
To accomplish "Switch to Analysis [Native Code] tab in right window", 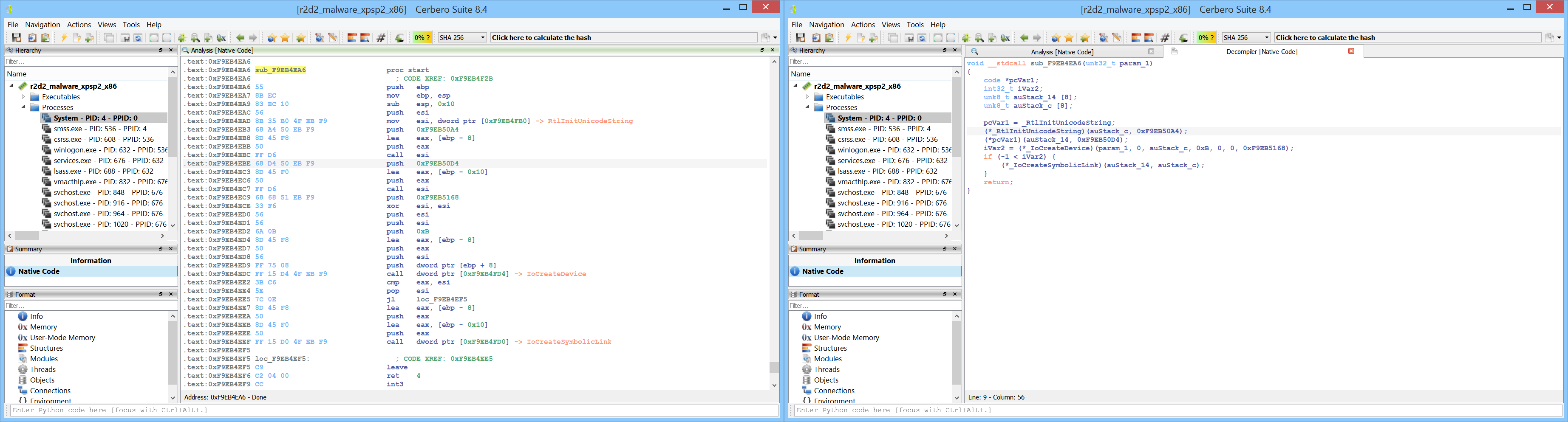I will coord(1062,52).
